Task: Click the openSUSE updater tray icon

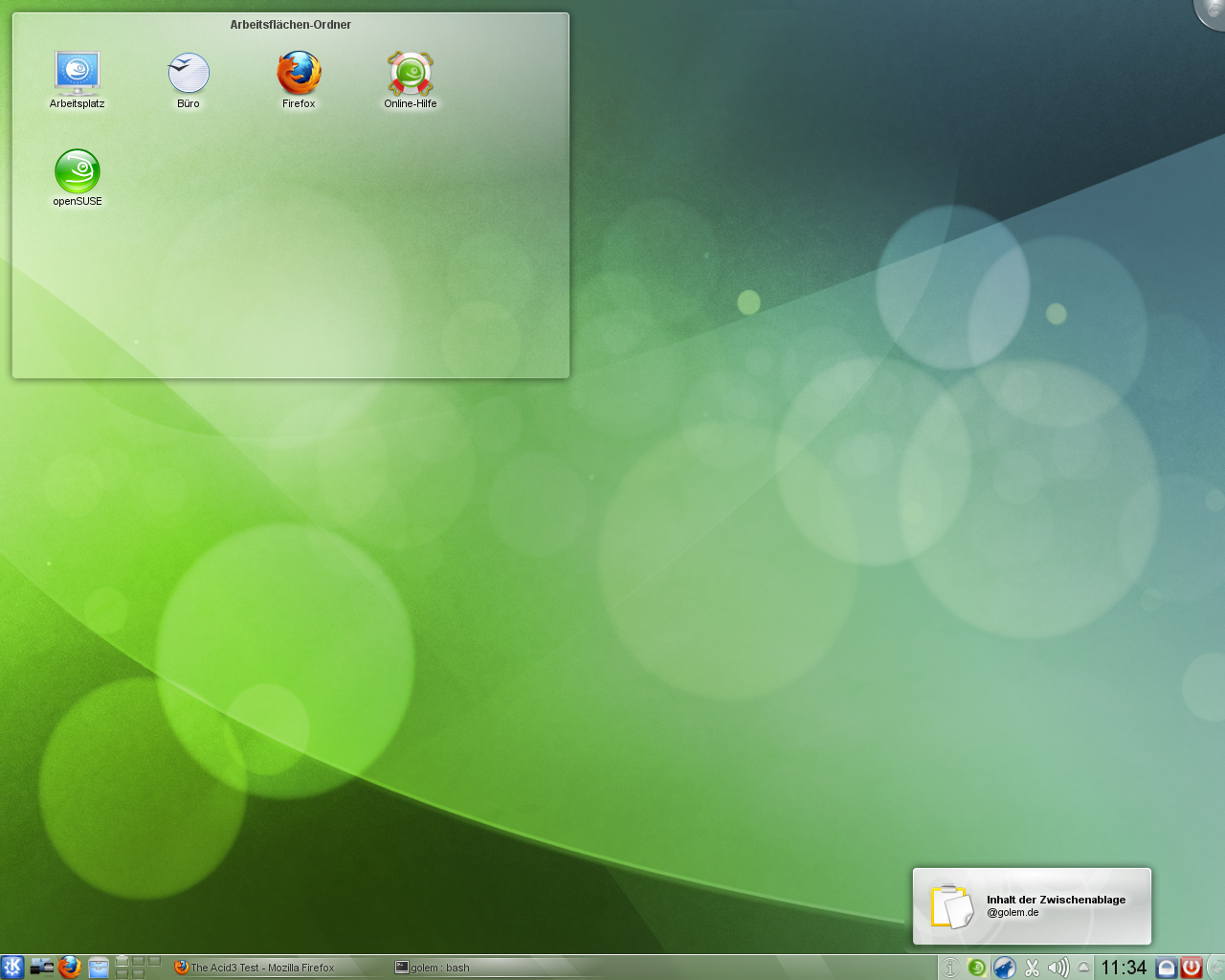Action: (976, 968)
